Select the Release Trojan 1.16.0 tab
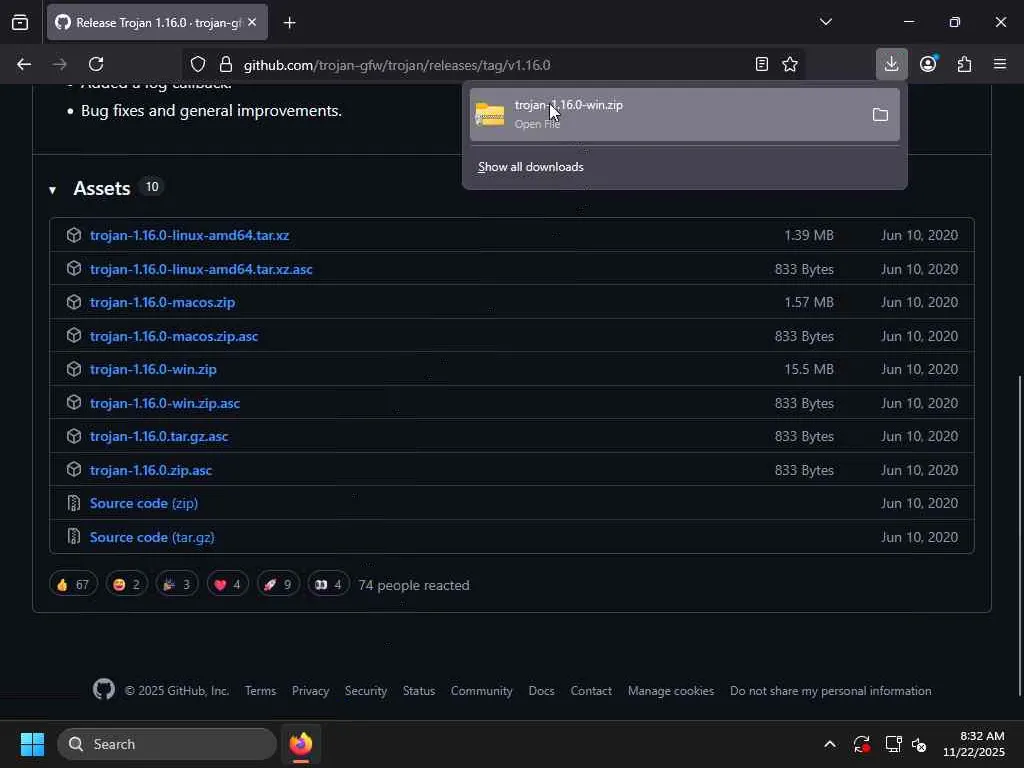The width and height of the screenshot is (1024, 768). [157, 23]
